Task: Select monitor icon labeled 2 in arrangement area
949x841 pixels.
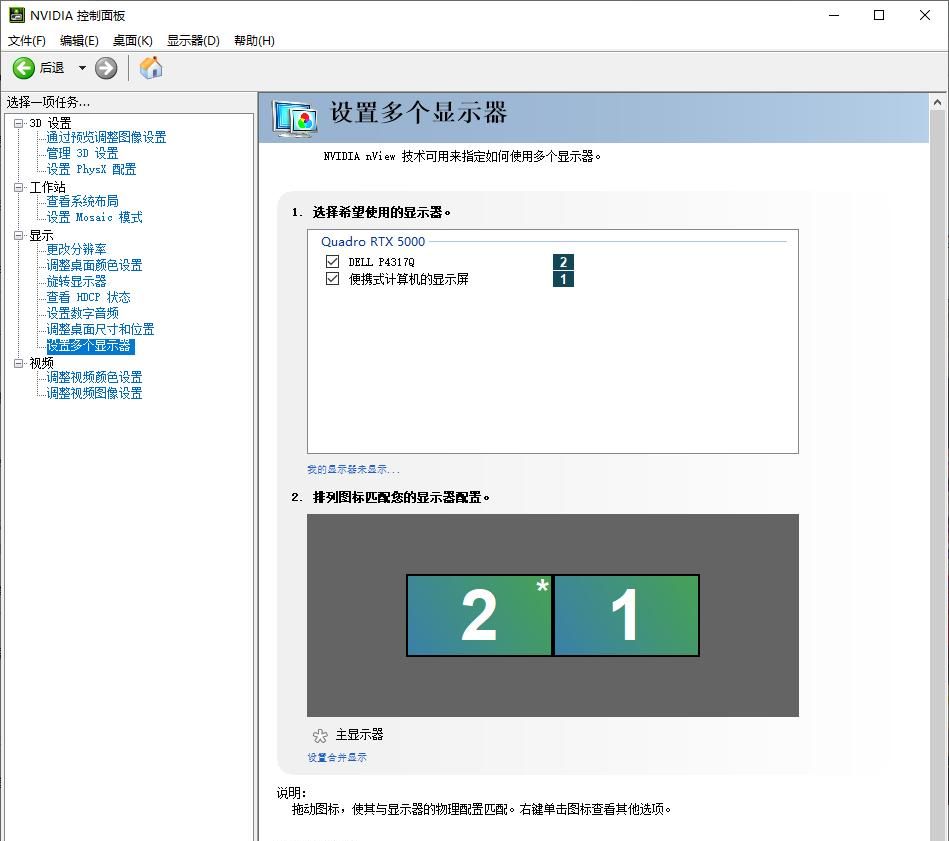Action: (x=479, y=615)
